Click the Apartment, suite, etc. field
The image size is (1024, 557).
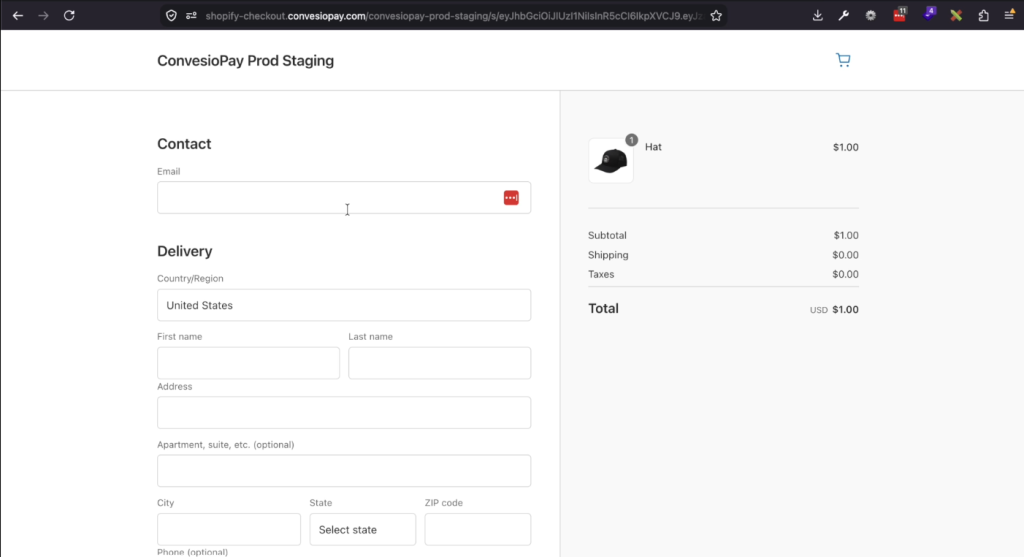344,471
